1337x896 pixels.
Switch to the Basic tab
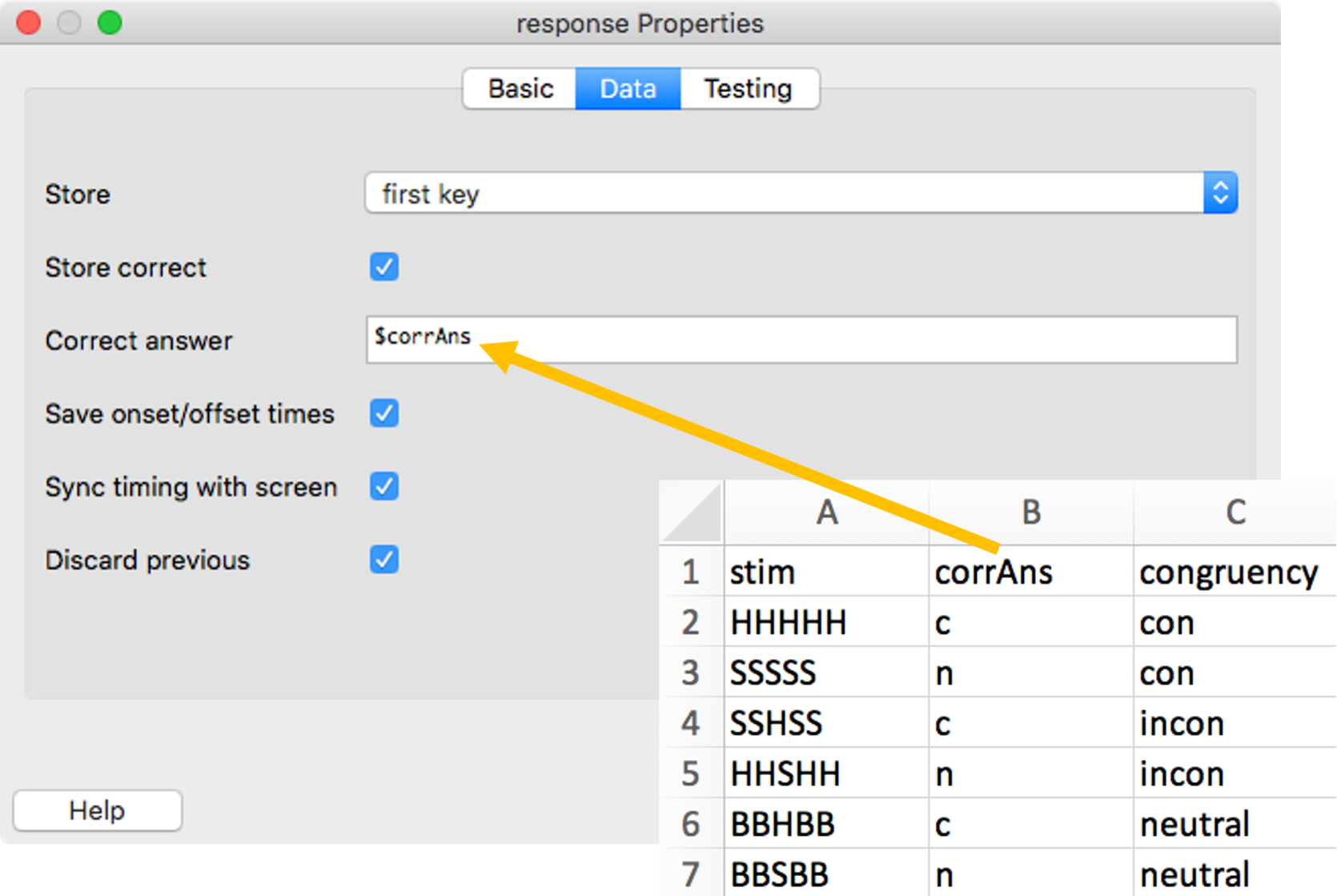pos(519,89)
